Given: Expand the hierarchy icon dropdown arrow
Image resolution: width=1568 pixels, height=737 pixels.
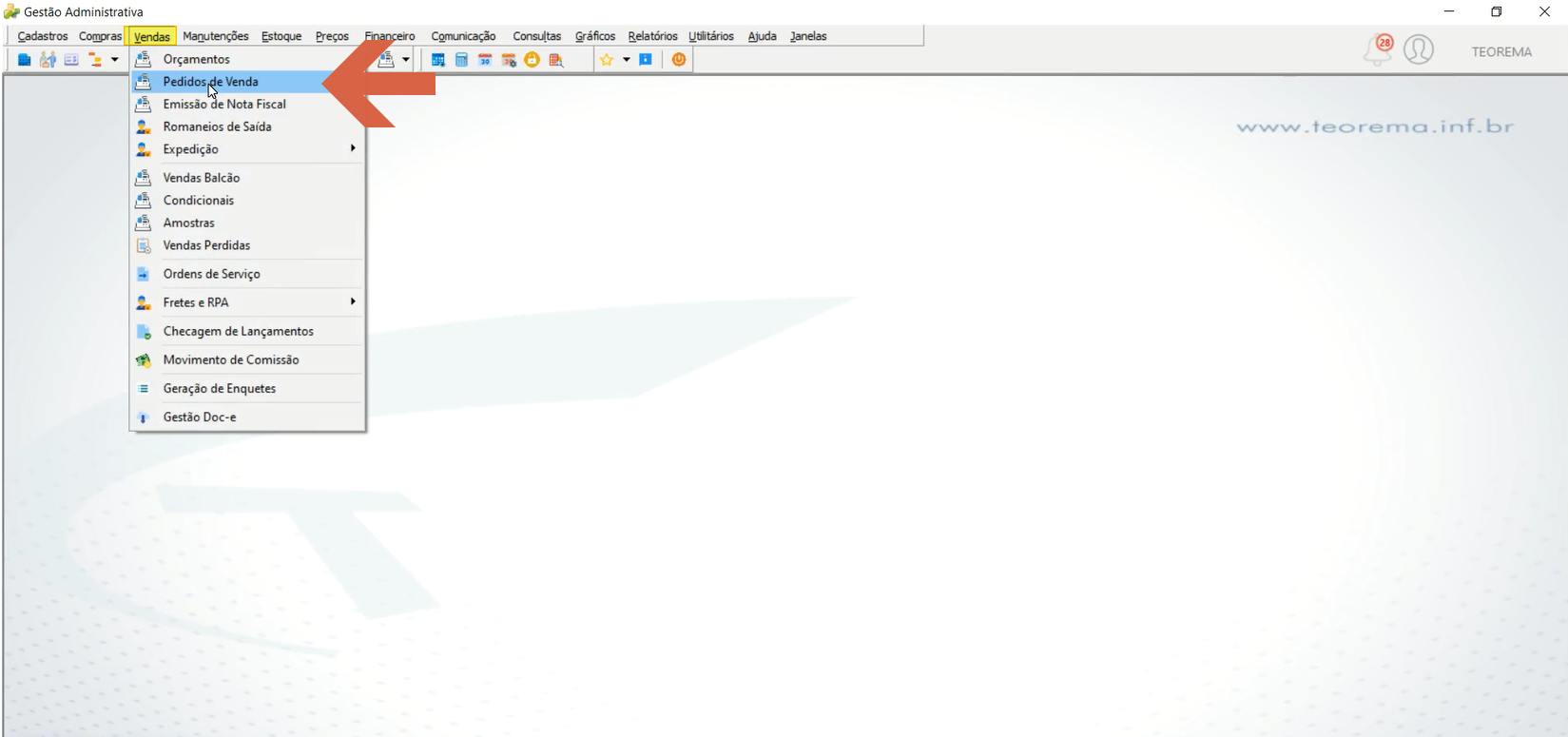Looking at the screenshot, I should [x=115, y=60].
